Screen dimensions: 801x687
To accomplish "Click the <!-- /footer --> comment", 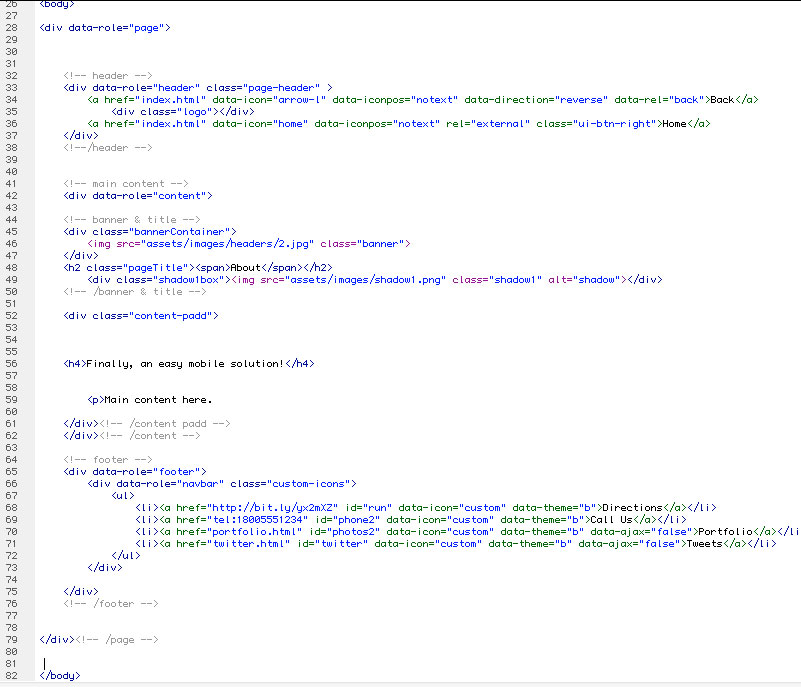I will coord(111,604).
